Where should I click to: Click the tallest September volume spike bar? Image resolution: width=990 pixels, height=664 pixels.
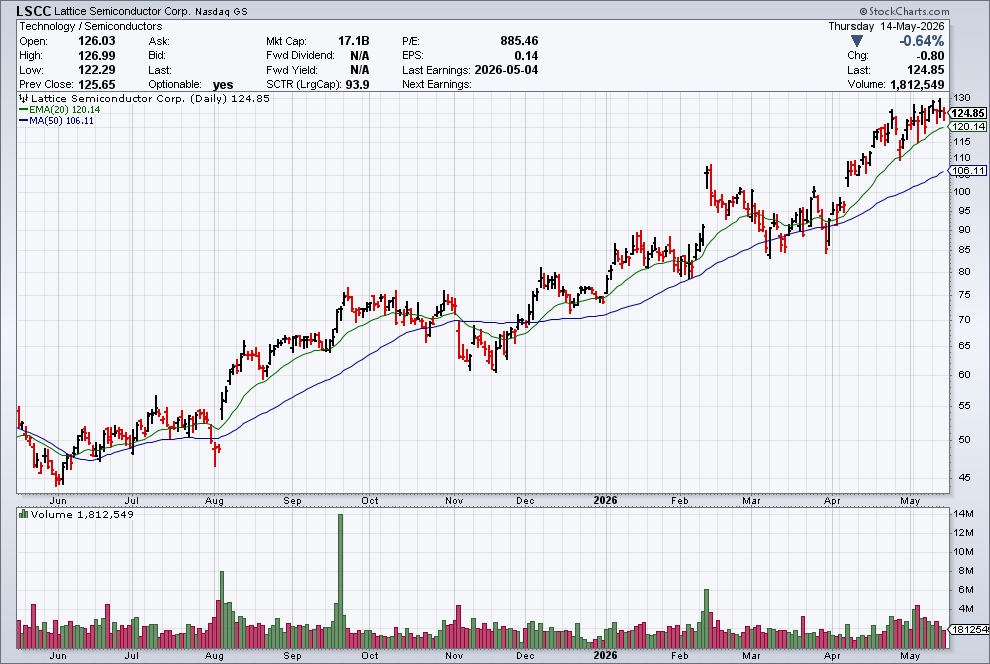[x=341, y=581]
